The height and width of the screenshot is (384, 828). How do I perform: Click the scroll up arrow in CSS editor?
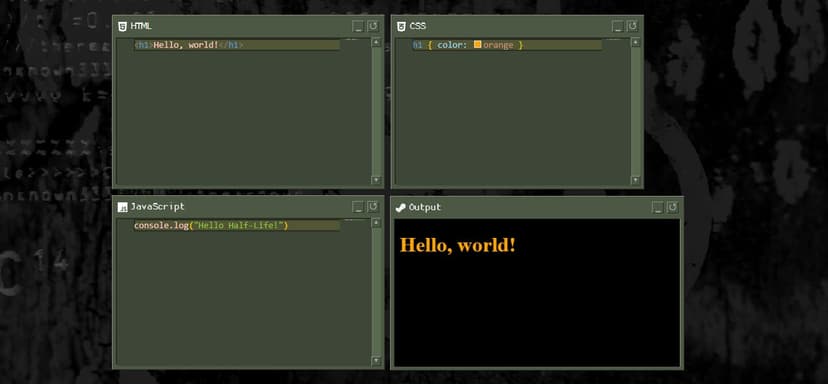pos(636,43)
